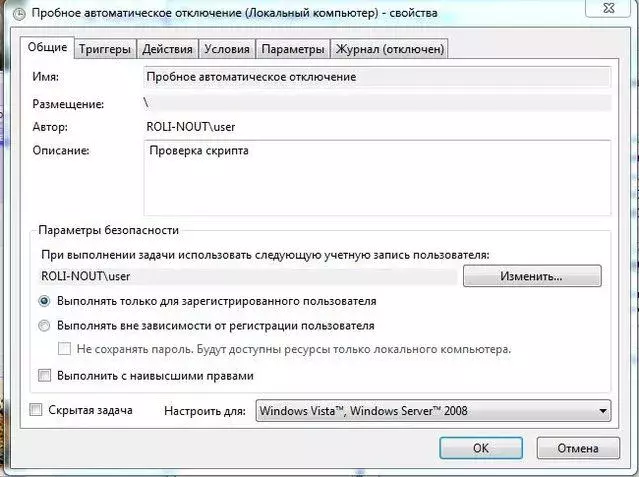The image size is (639, 477).
Task: Switch to the Условия tab
Action: 227,49
